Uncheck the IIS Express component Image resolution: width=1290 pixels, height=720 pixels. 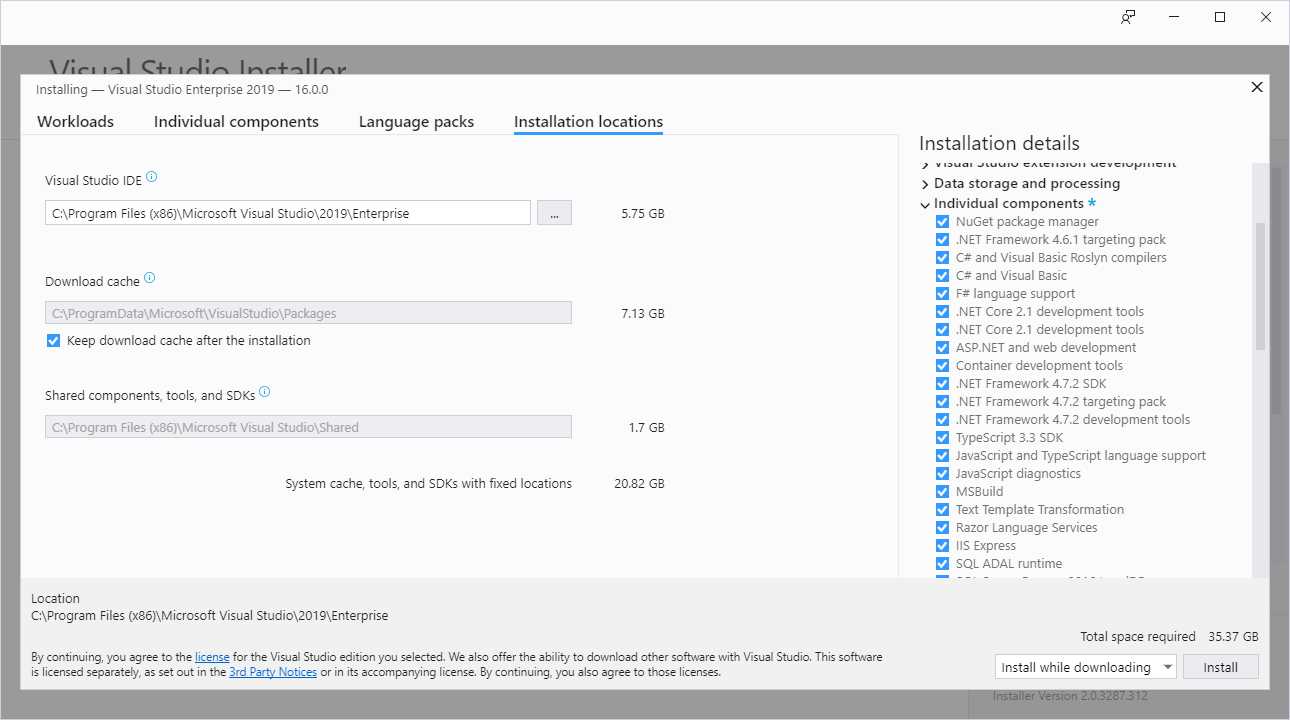[x=941, y=545]
